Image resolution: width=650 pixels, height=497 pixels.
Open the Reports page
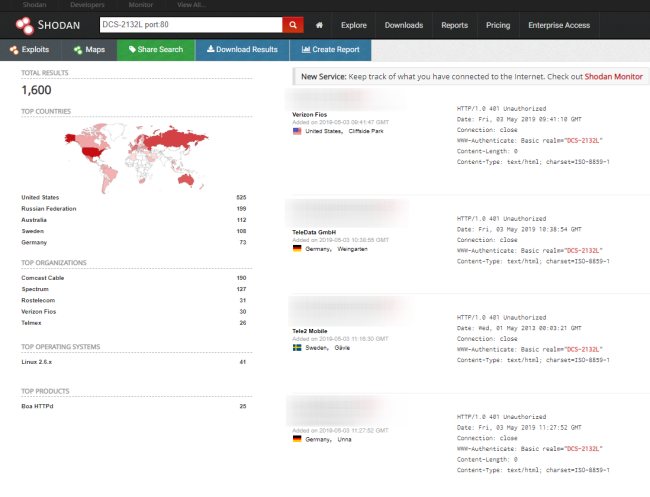(x=454, y=25)
